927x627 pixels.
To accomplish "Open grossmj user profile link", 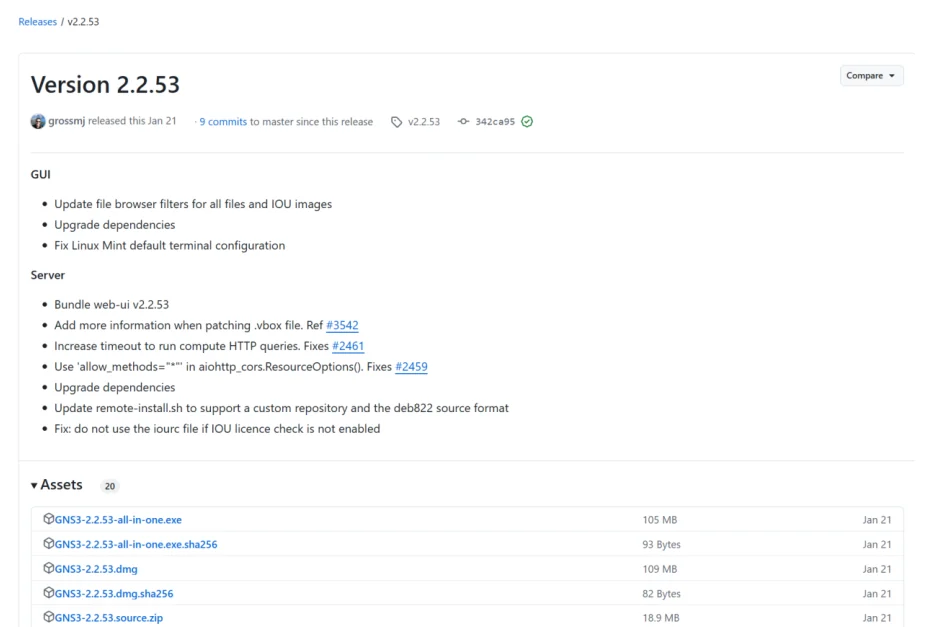I will click(x=67, y=121).
